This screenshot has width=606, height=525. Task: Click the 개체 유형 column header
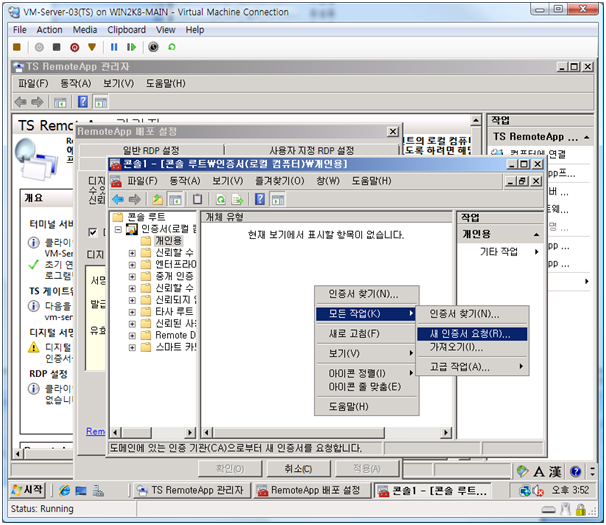click(327, 217)
